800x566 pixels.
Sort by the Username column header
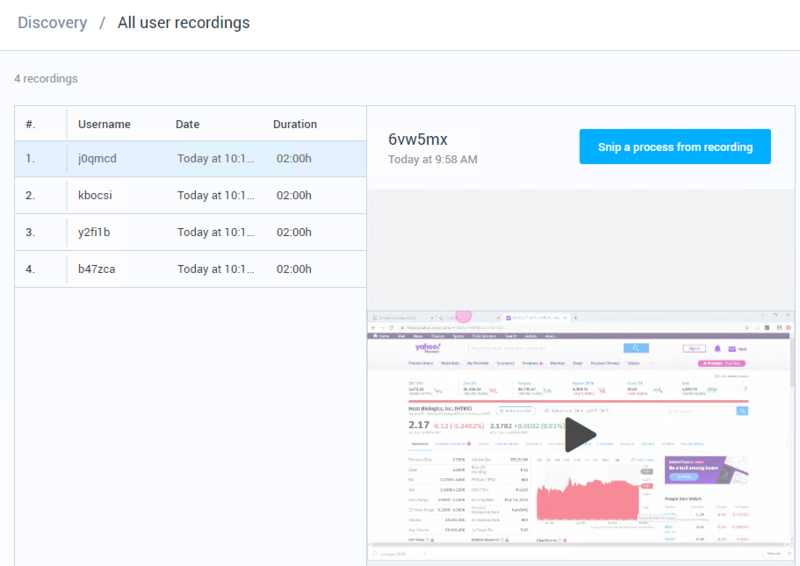(x=104, y=124)
